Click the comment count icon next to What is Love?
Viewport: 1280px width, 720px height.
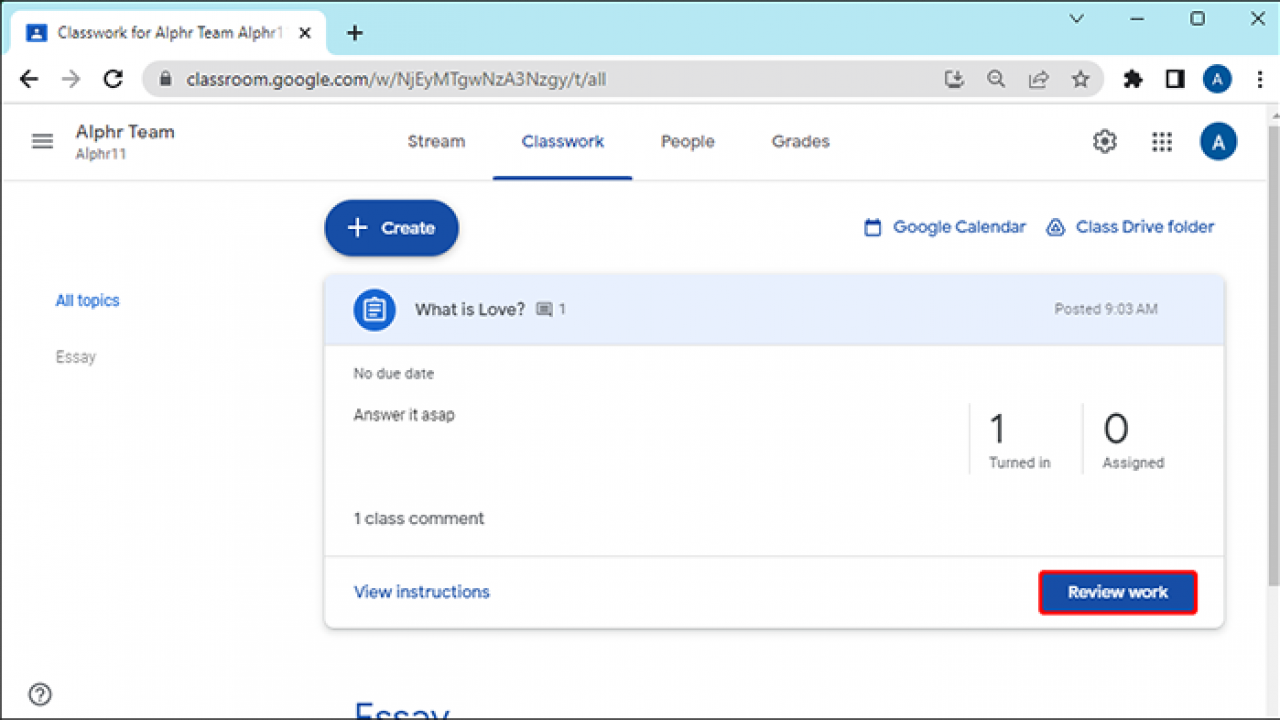[x=541, y=309]
